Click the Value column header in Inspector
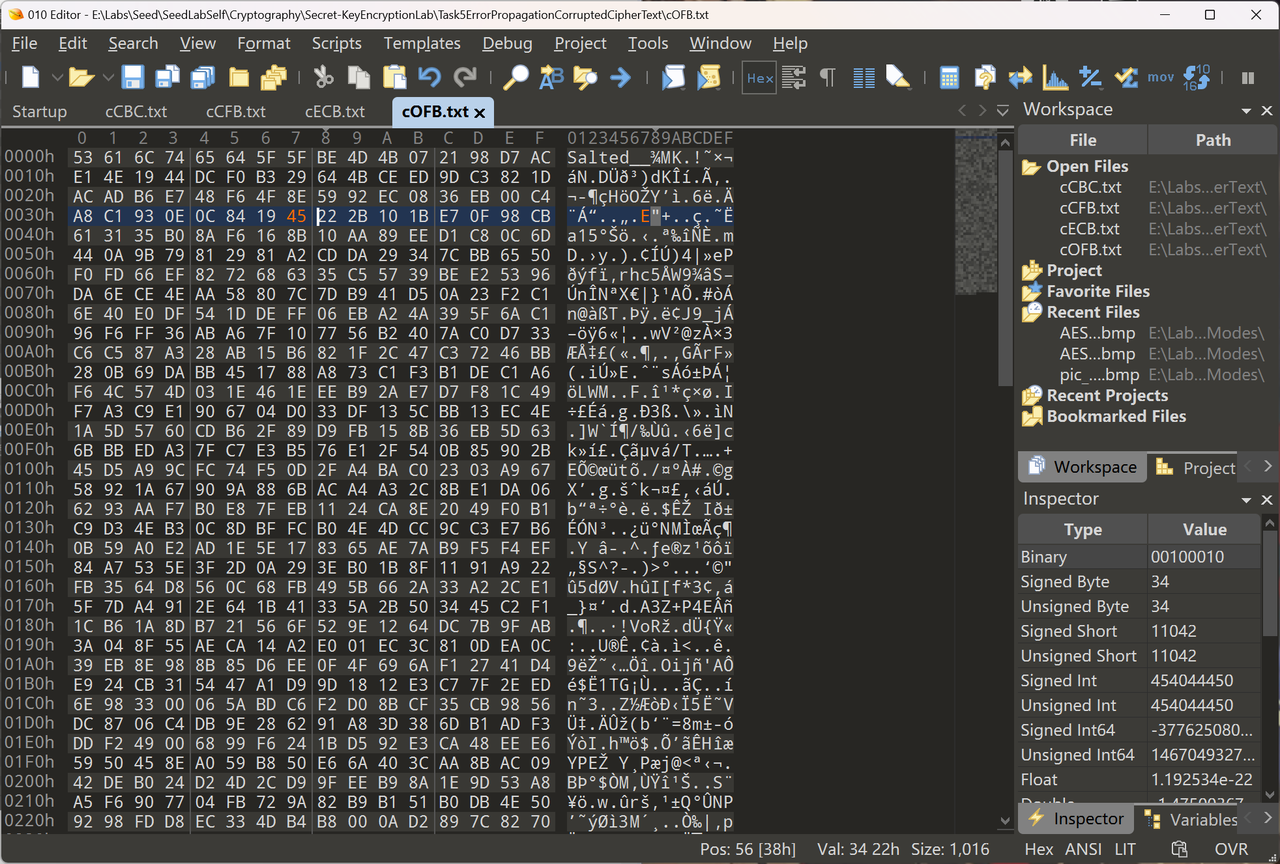The width and height of the screenshot is (1280, 864). click(1204, 529)
